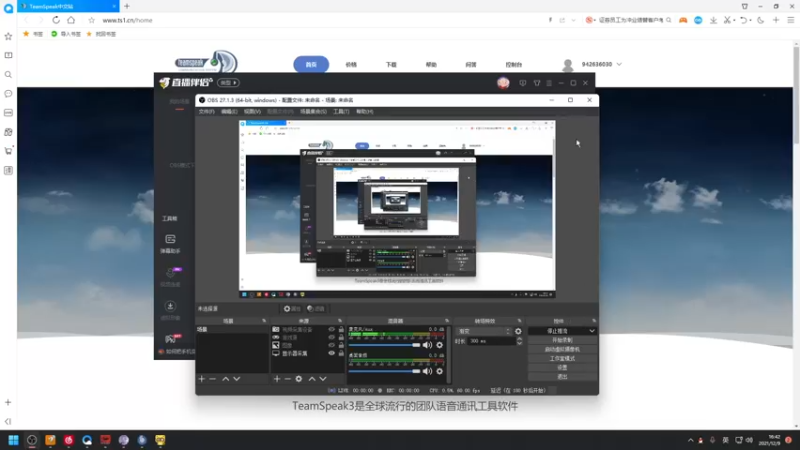Open OBS Tools menu
The image size is (800, 450).
coord(341,111)
